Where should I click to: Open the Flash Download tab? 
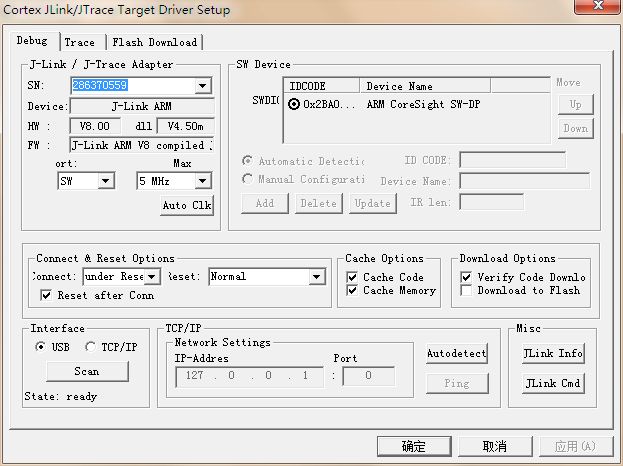point(155,42)
